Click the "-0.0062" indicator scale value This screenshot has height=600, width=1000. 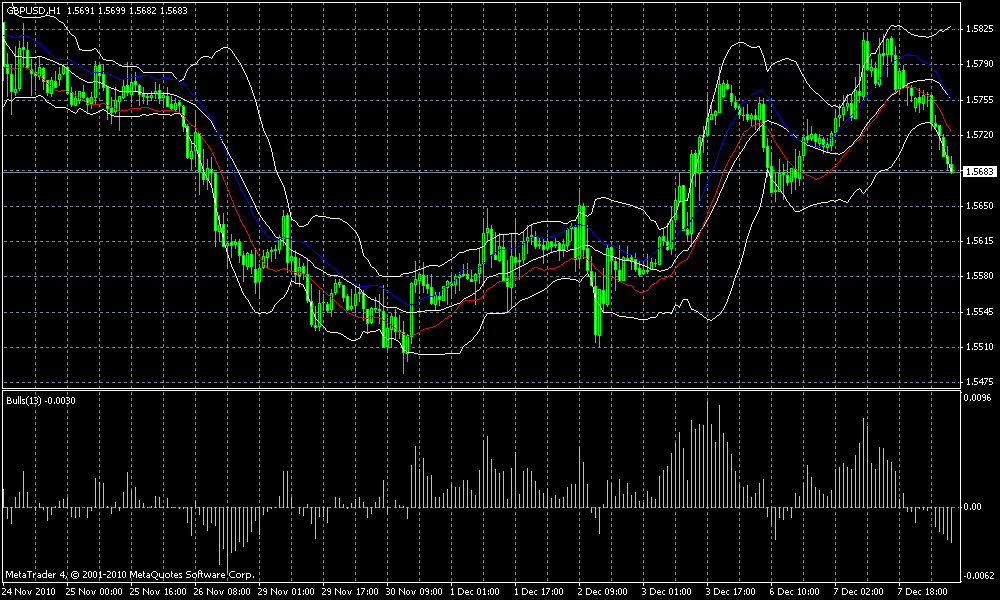coord(978,576)
